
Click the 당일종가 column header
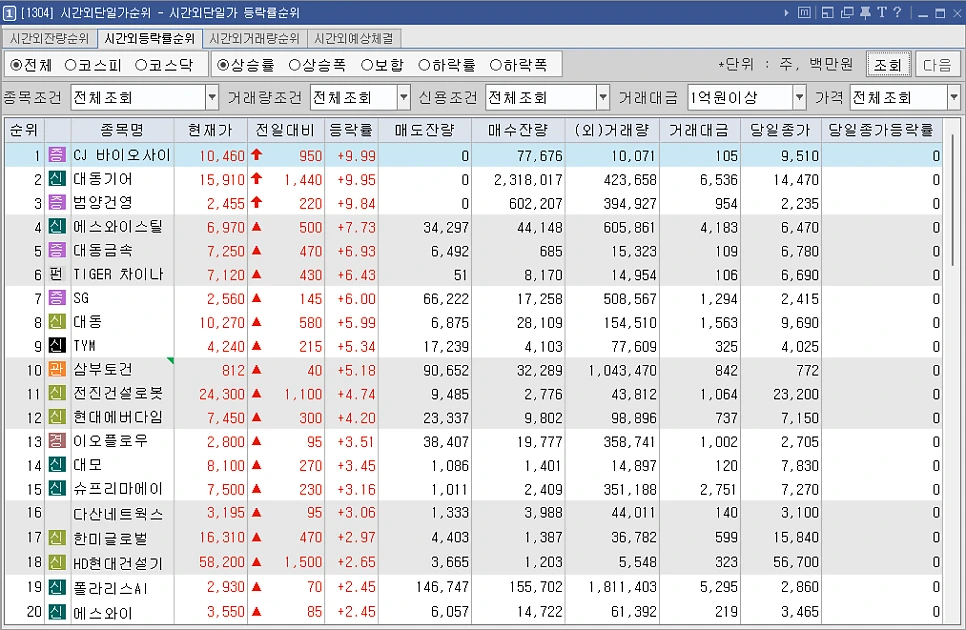point(779,130)
